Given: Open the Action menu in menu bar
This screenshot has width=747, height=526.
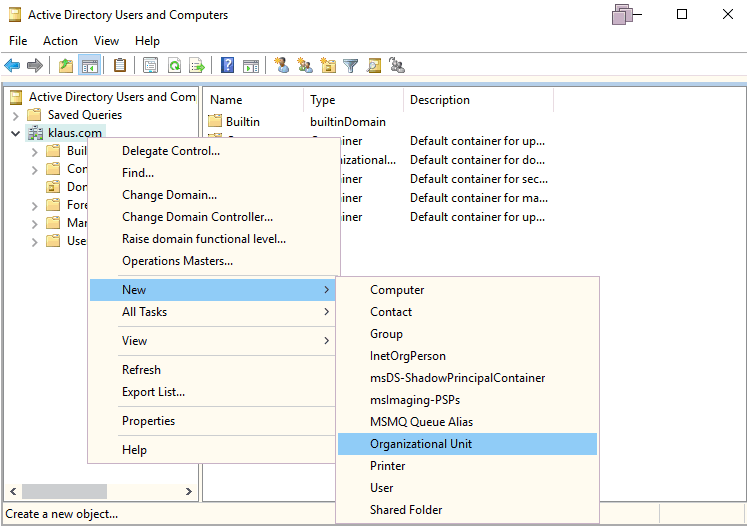Looking at the screenshot, I should point(60,41).
